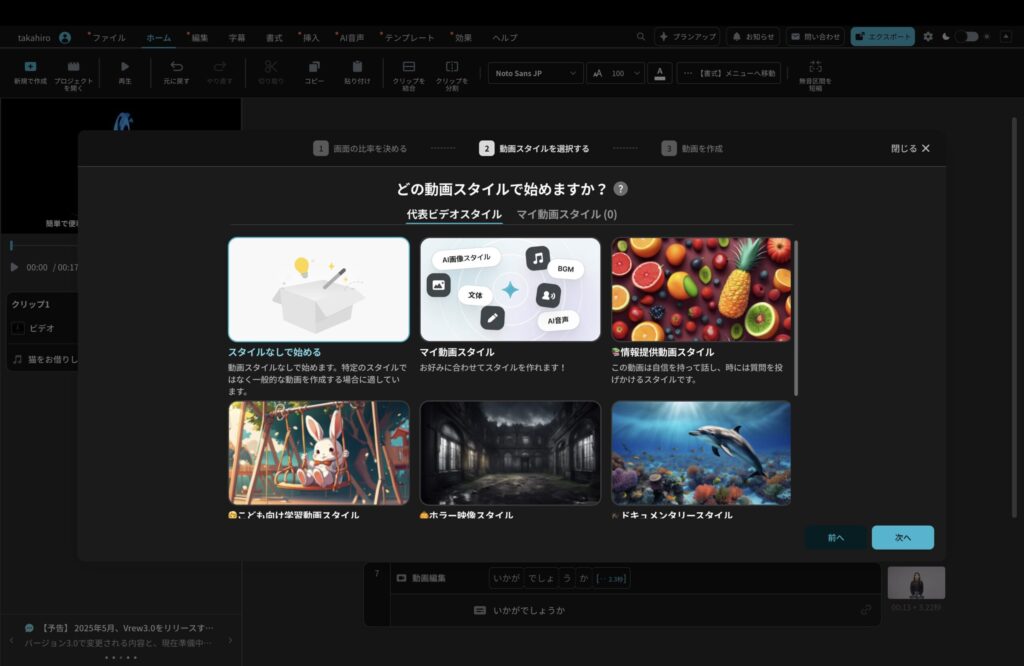Click the move to format menu button
The width and height of the screenshot is (1024, 666).
point(729,73)
